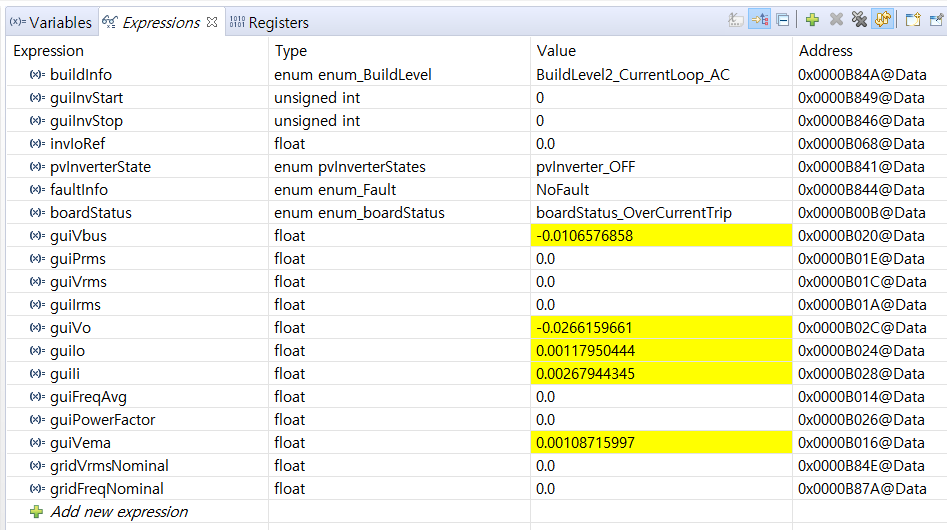
Task: Click the Pin to Debug Context icon
Action: coord(936,20)
